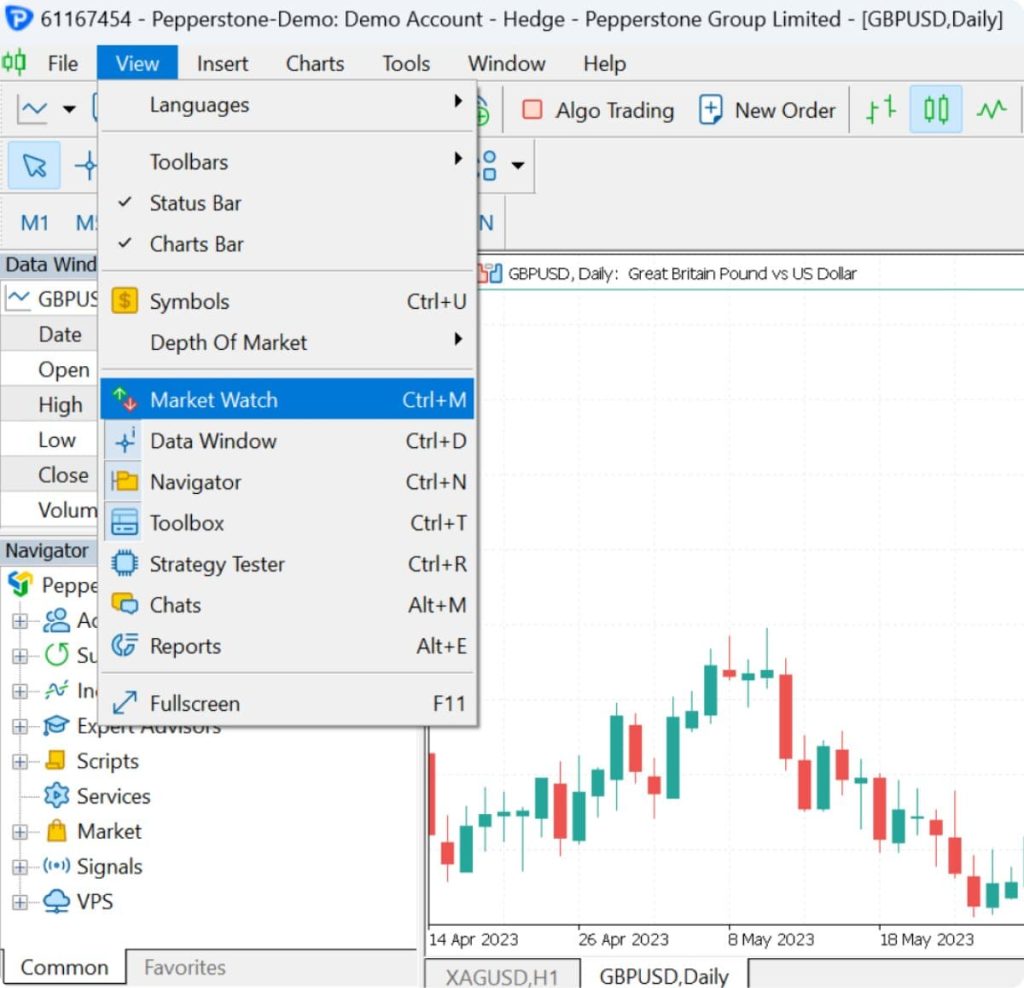Switch to the XAGUSD,H1 chart tab

pos(502,977)
